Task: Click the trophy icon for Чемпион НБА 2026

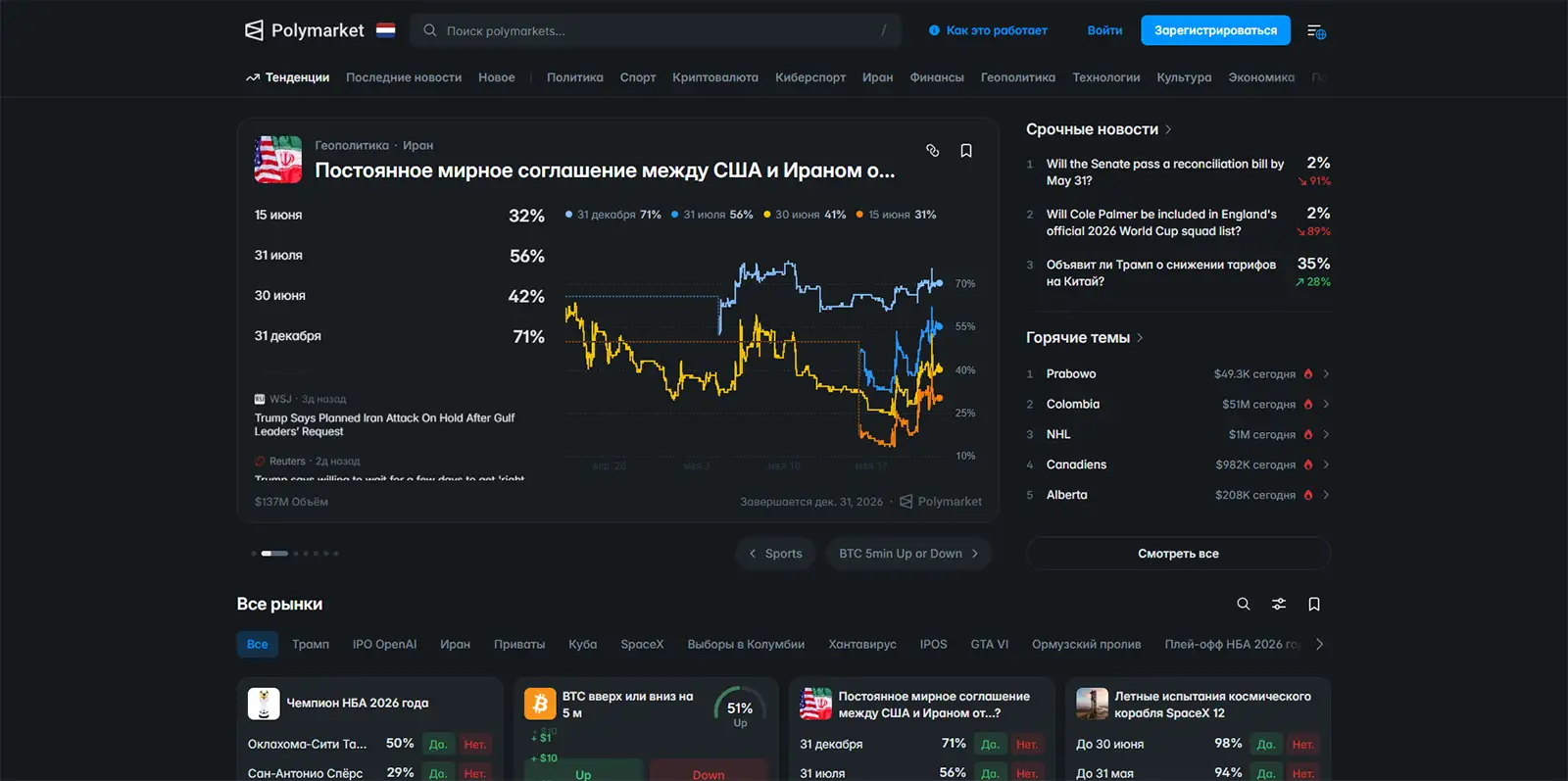Action: [x=264, y=704]
